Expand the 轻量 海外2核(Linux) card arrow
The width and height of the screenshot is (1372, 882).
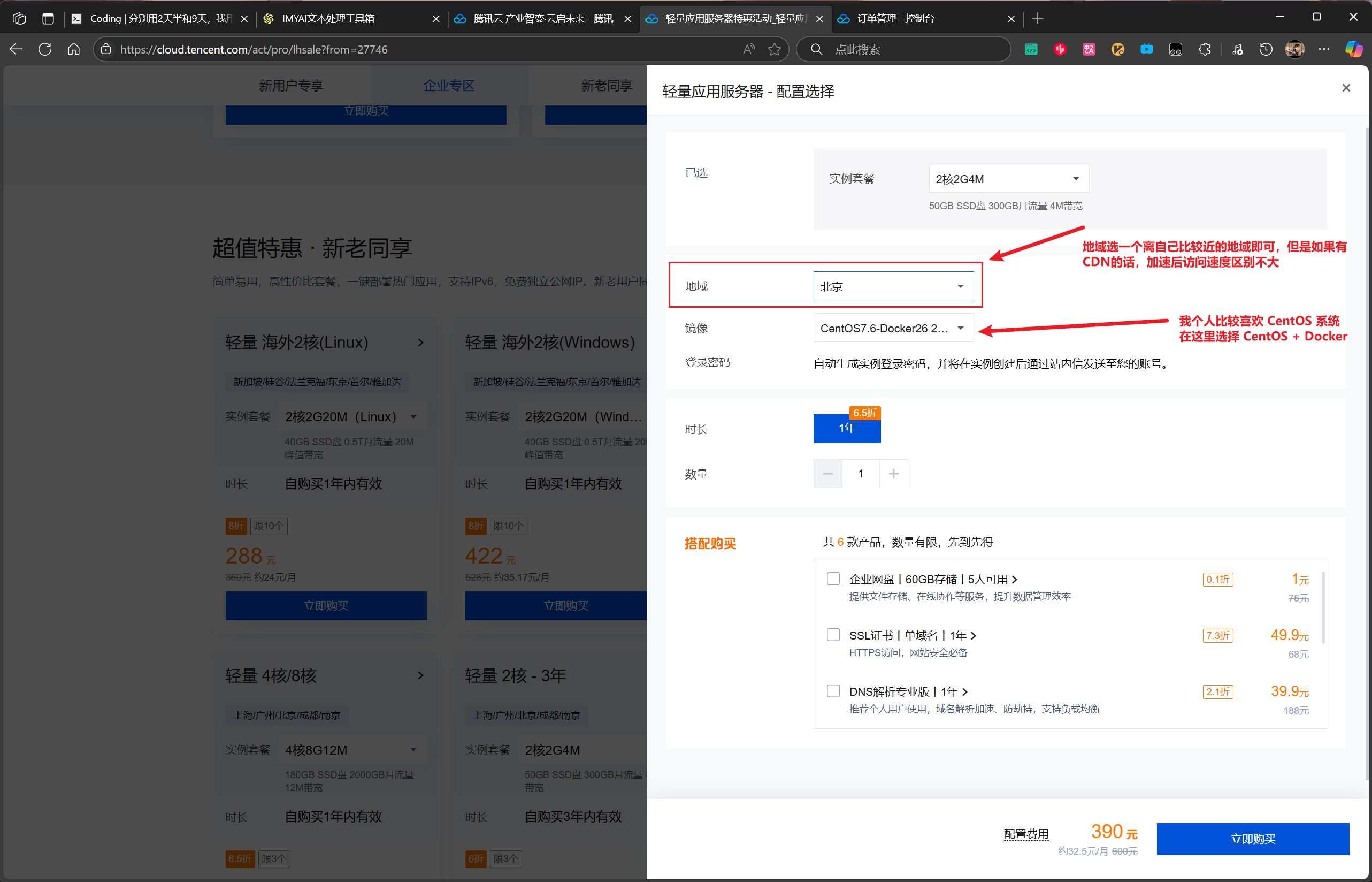[x=421, y=343]
